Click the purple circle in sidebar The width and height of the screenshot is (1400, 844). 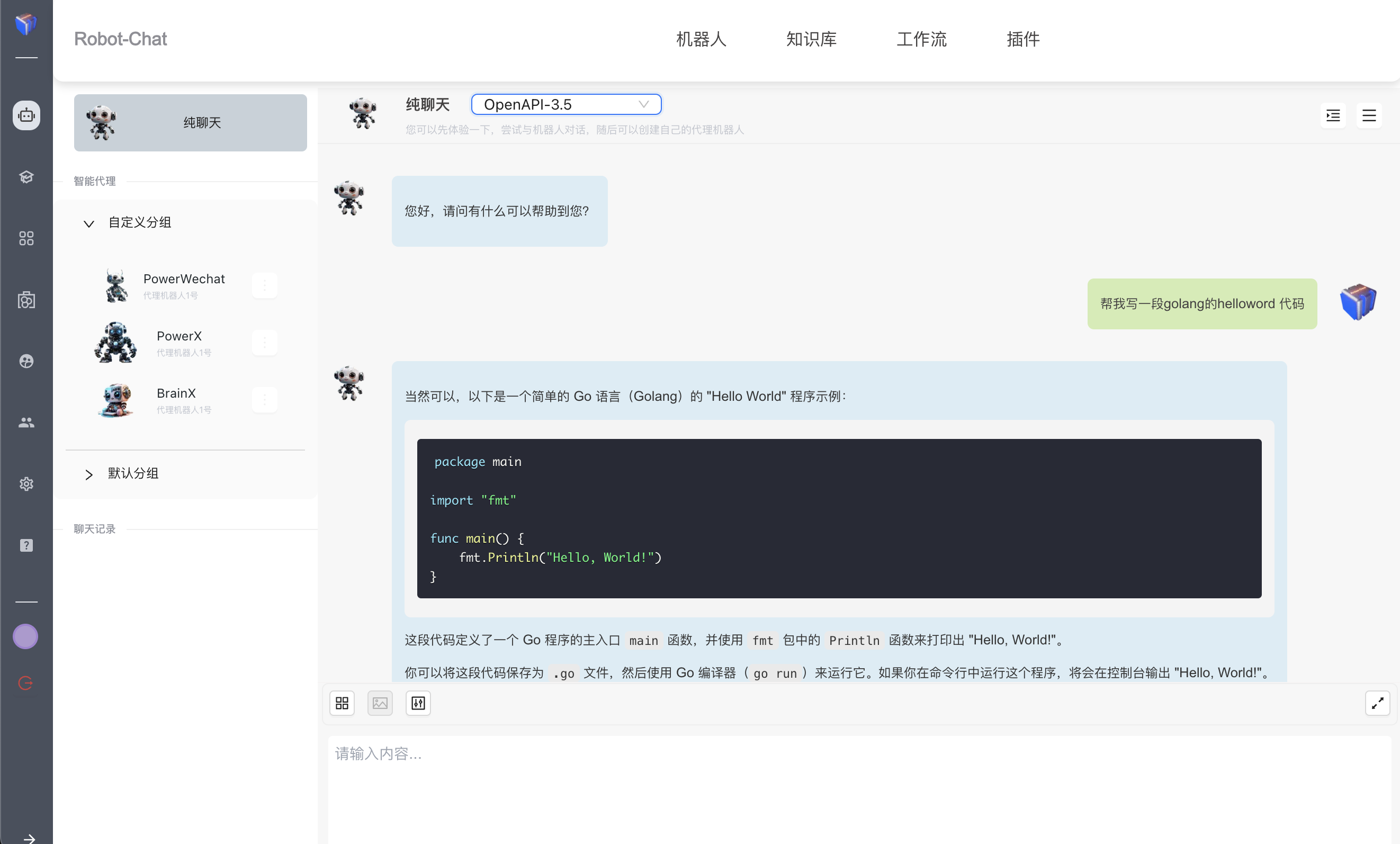(x=25, y=636)
